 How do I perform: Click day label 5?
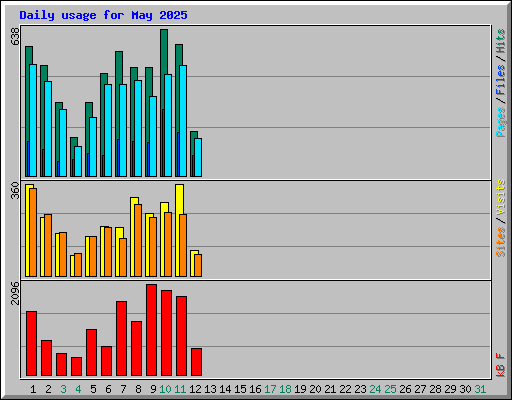[x=93, y=389]
